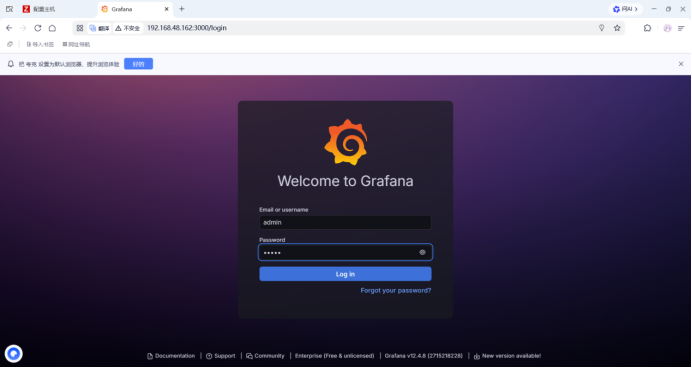Open the AI assistant button at top right
The width and height of the screenshot is (692, 368).
pos(625,9)
